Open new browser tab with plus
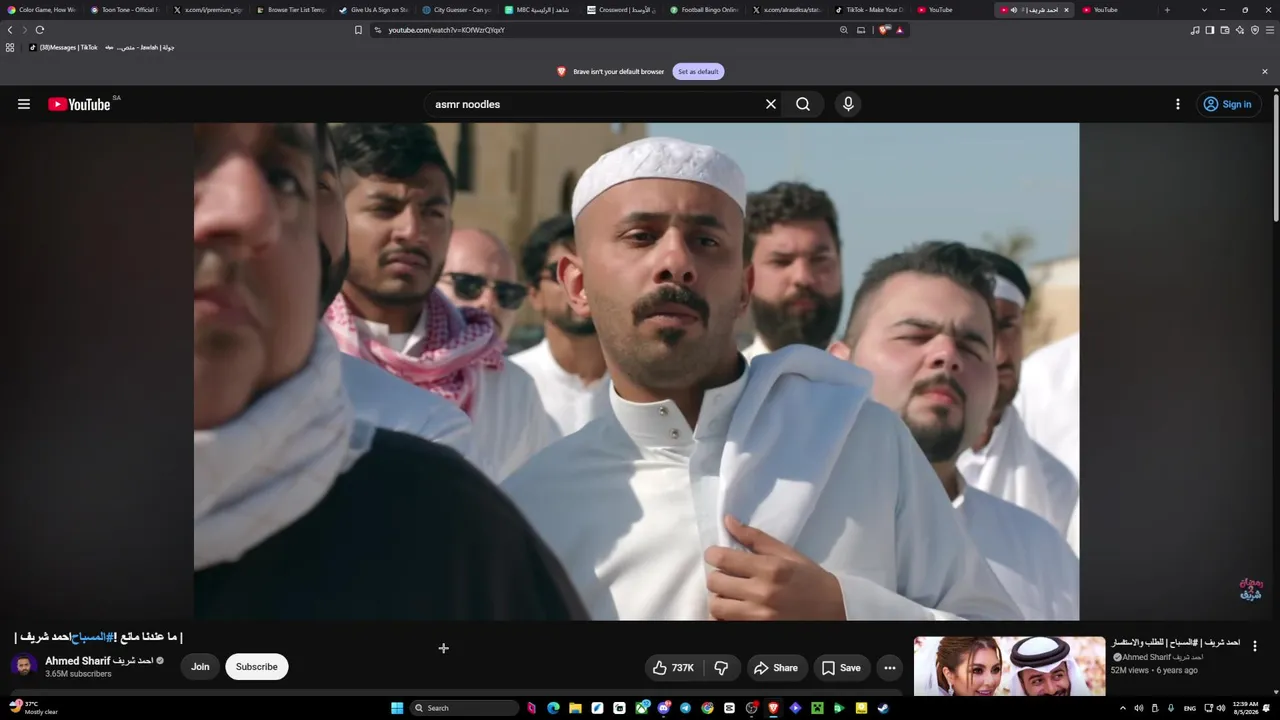The image size is (1280, 720). (x=1167, y=10)
